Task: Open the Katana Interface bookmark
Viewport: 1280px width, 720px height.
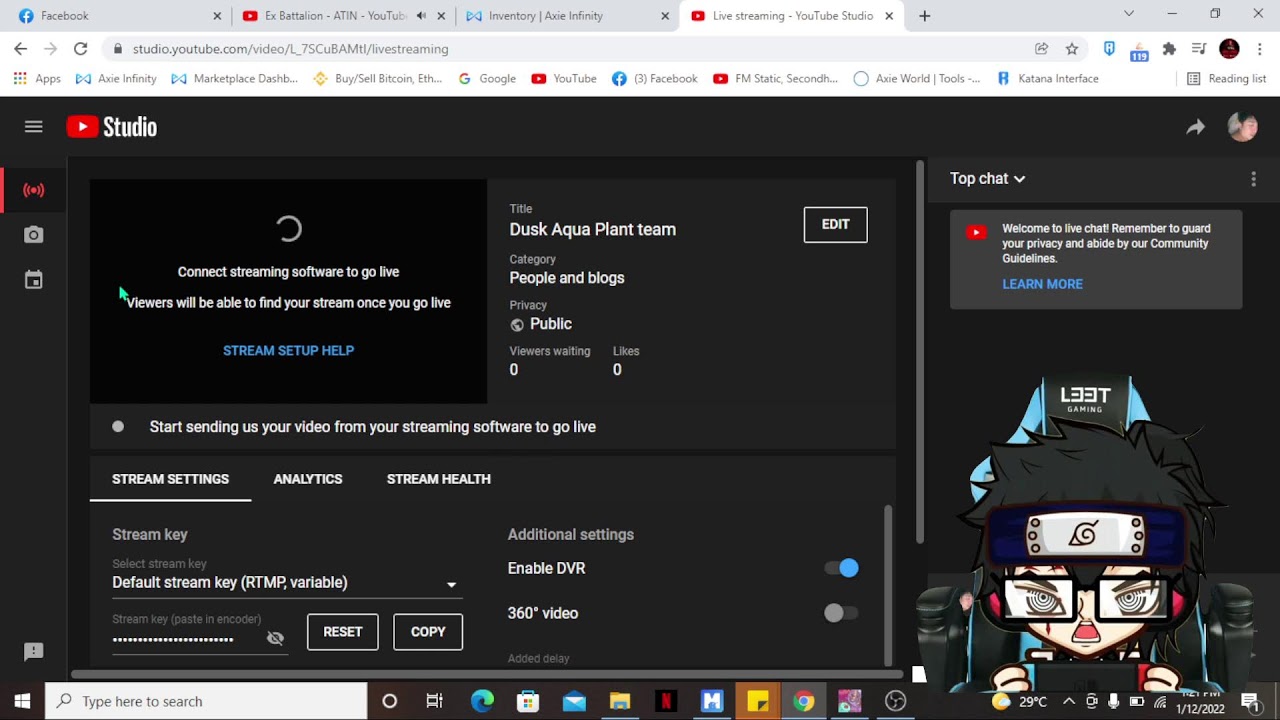Action: (1047, 78)
